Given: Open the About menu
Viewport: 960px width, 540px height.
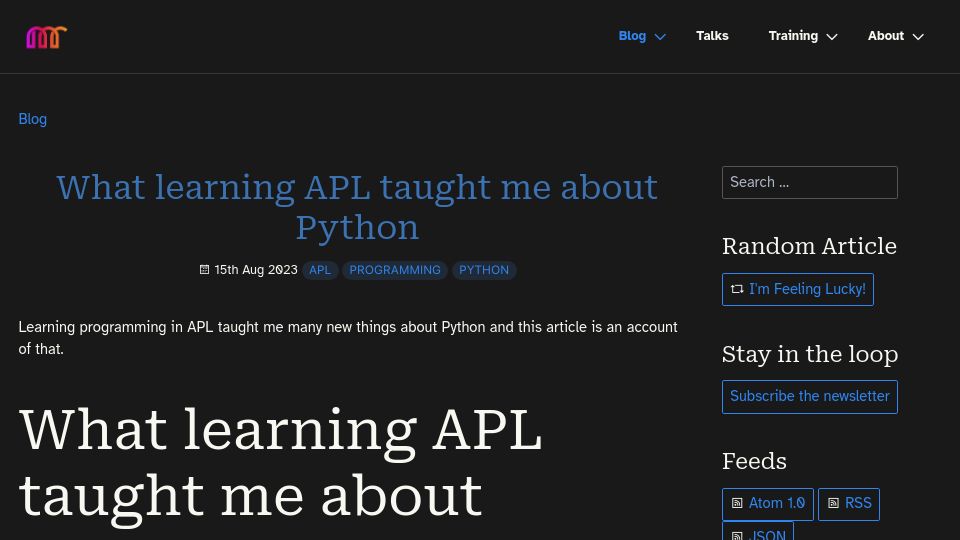Looking at the screenshot, I should 885,36.
